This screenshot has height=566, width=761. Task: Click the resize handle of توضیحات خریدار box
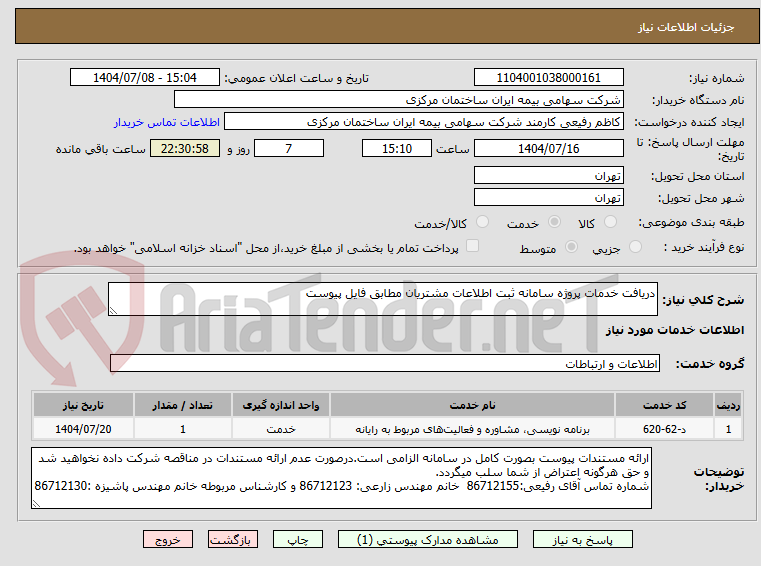(x=36, y=504)
